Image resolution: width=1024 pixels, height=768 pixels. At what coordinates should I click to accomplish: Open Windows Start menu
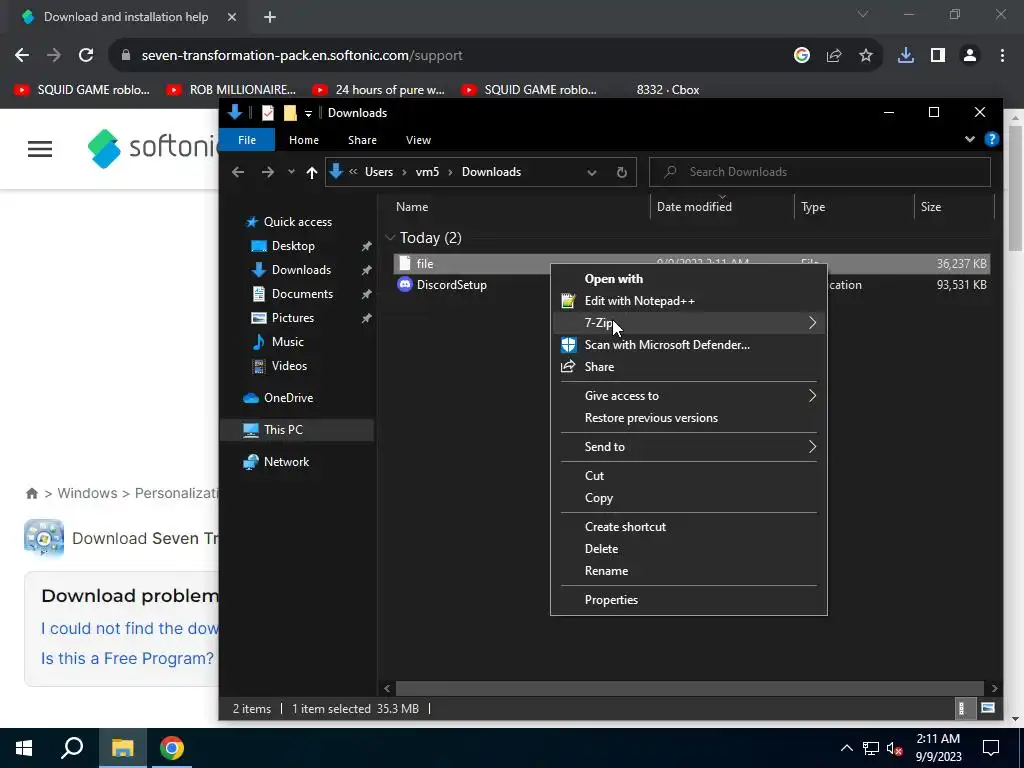coord(24,748)
